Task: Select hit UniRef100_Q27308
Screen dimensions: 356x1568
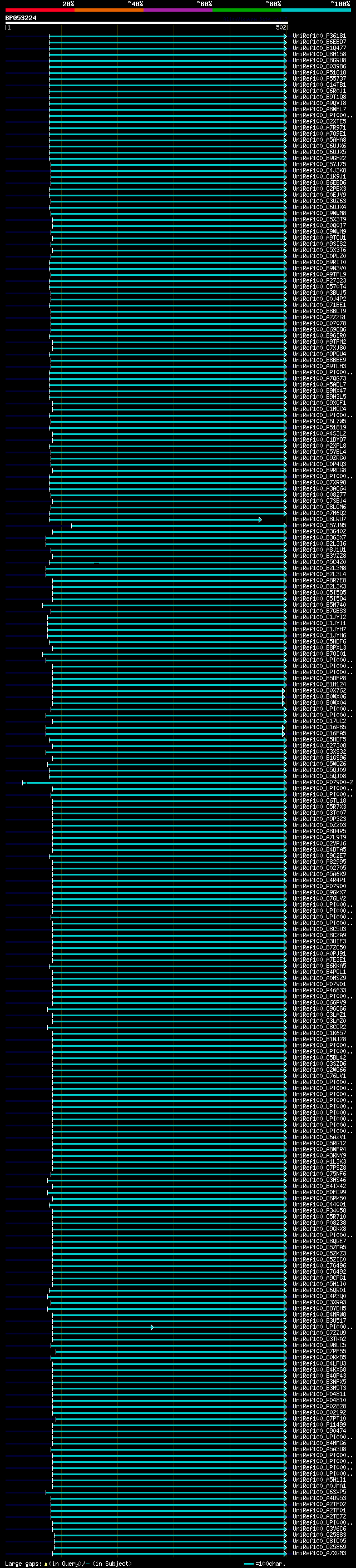Action: point(319,746)
